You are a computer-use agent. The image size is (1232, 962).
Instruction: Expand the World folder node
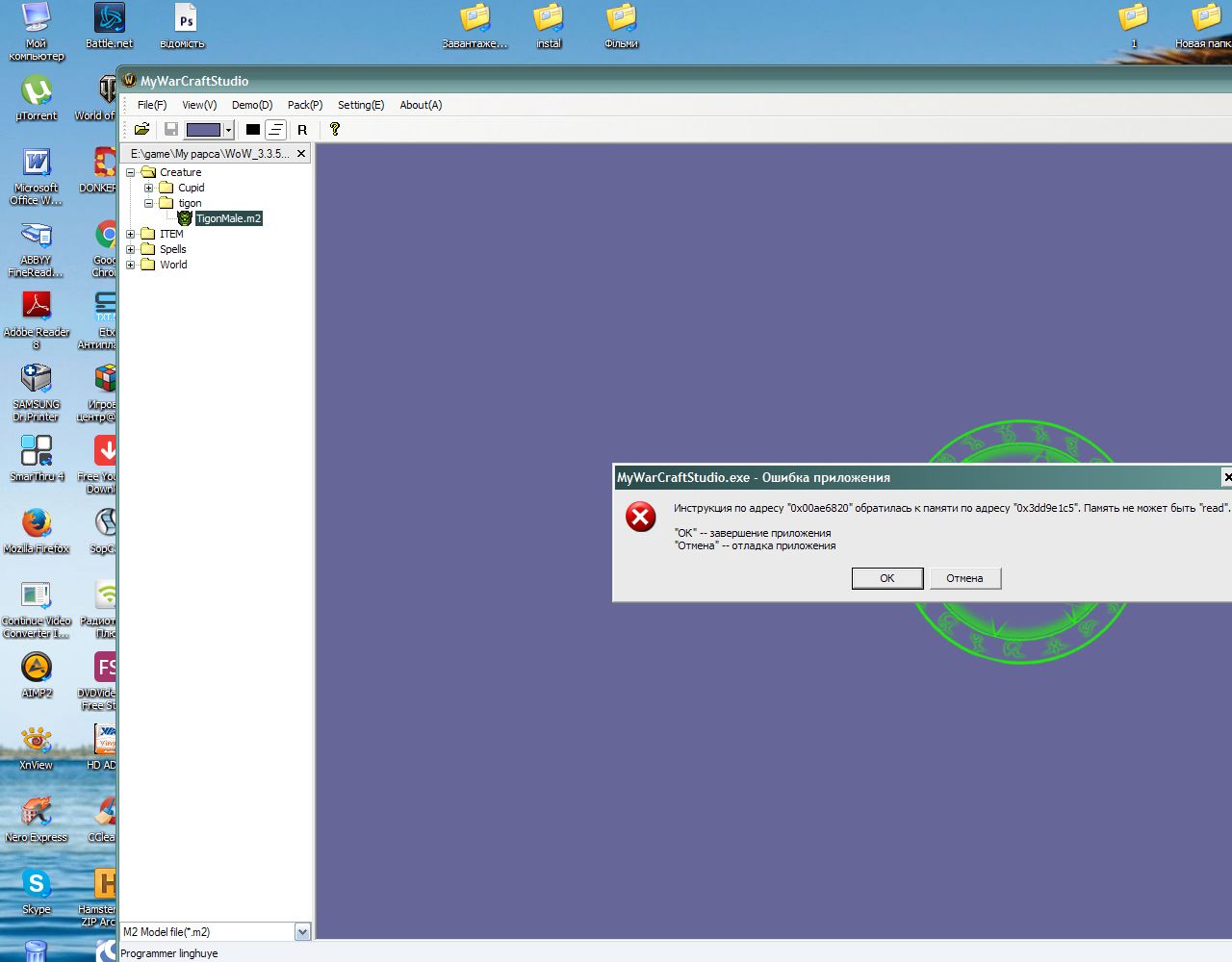pos(131,265)
